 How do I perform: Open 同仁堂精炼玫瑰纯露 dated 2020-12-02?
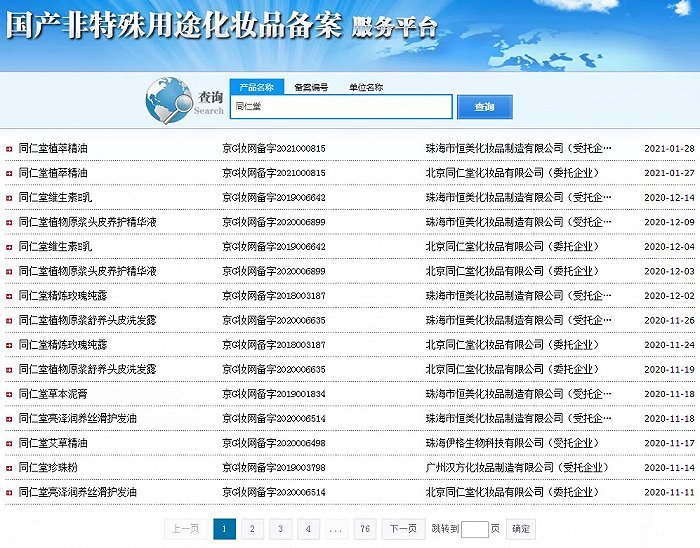tap(63, 296)
